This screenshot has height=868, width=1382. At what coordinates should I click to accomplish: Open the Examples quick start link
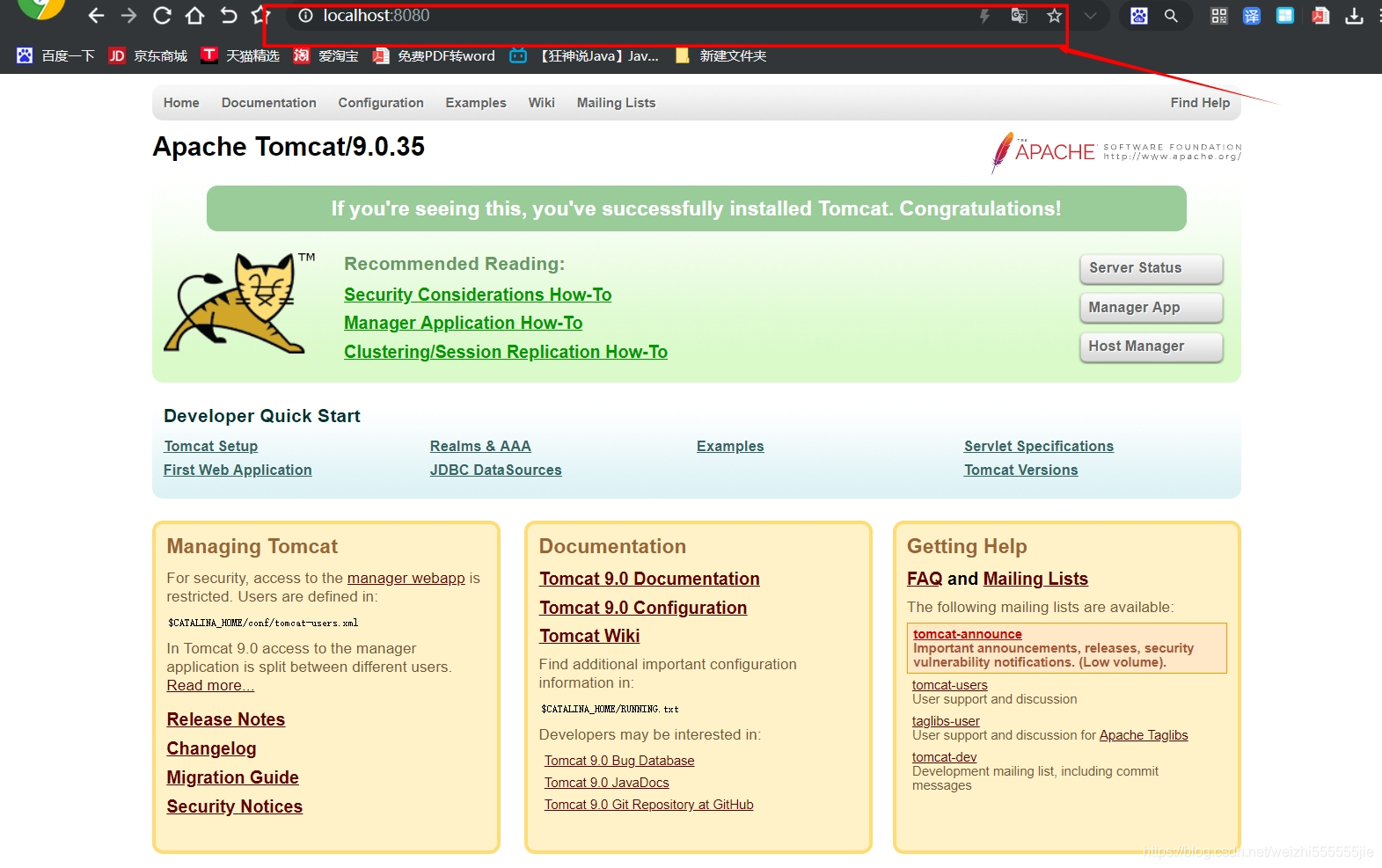730,446
